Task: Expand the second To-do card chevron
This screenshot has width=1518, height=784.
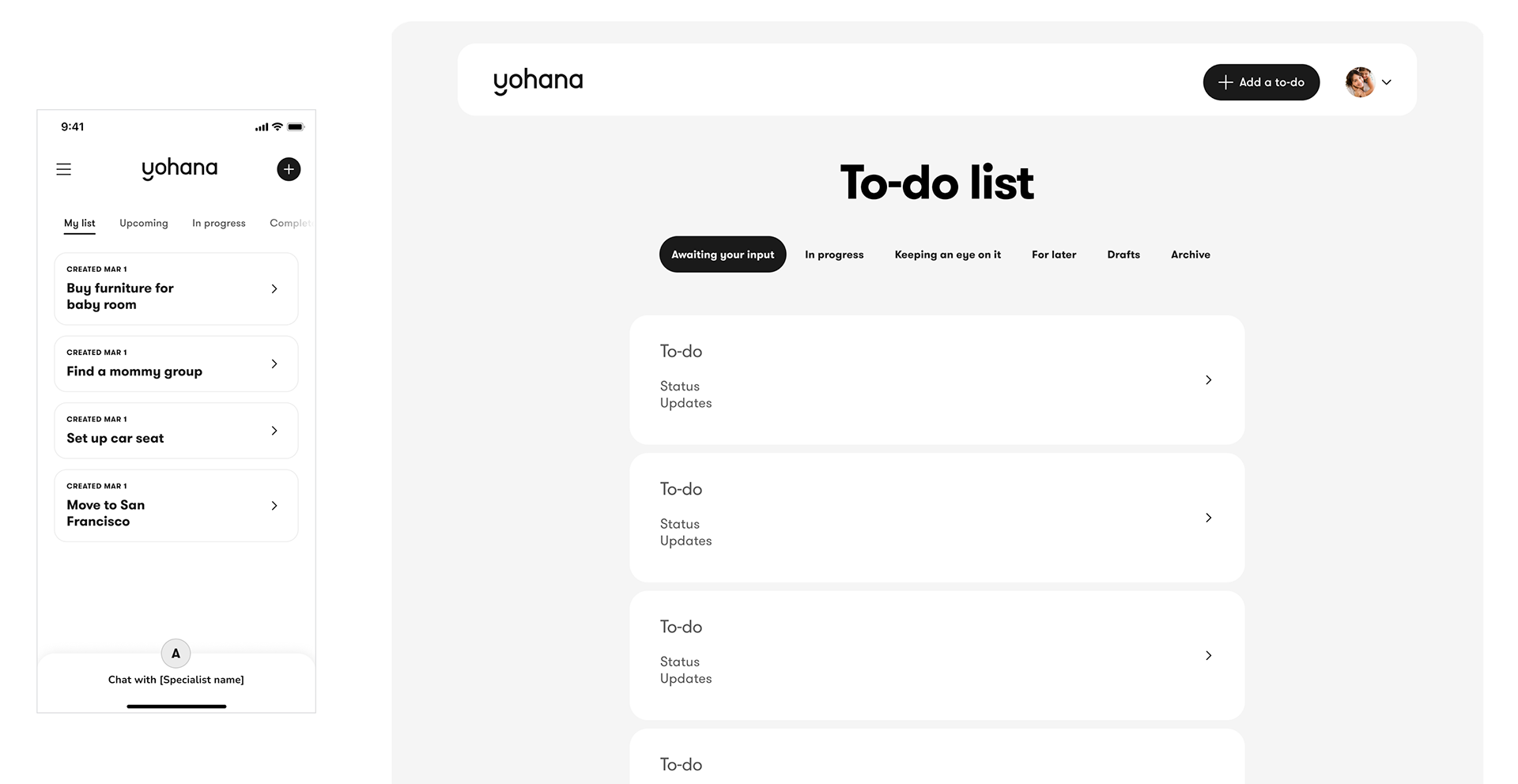Action: (x=1208, y=518)
